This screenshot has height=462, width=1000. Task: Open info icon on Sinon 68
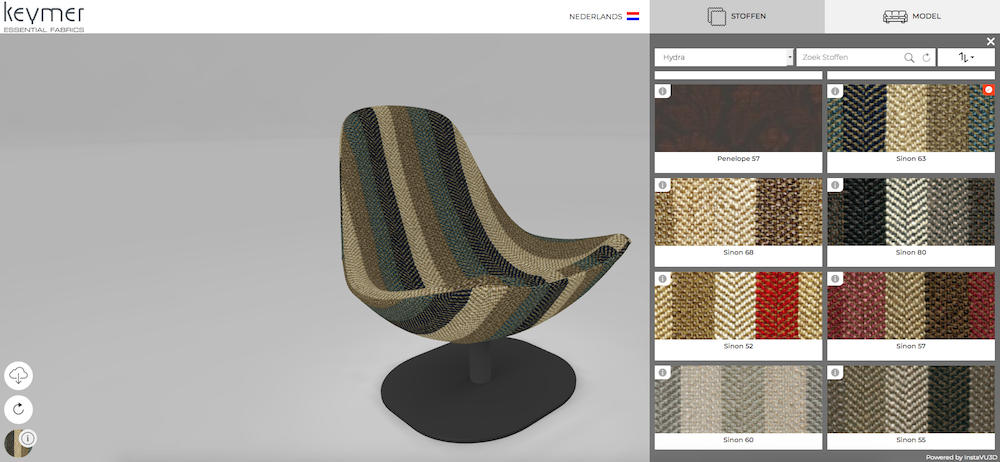point(662,185)
